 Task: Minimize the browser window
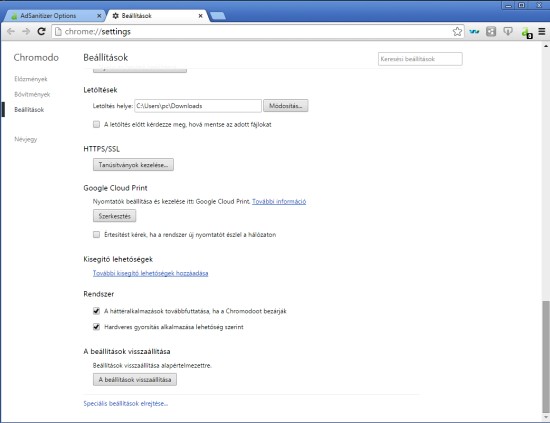coord(508,5)
